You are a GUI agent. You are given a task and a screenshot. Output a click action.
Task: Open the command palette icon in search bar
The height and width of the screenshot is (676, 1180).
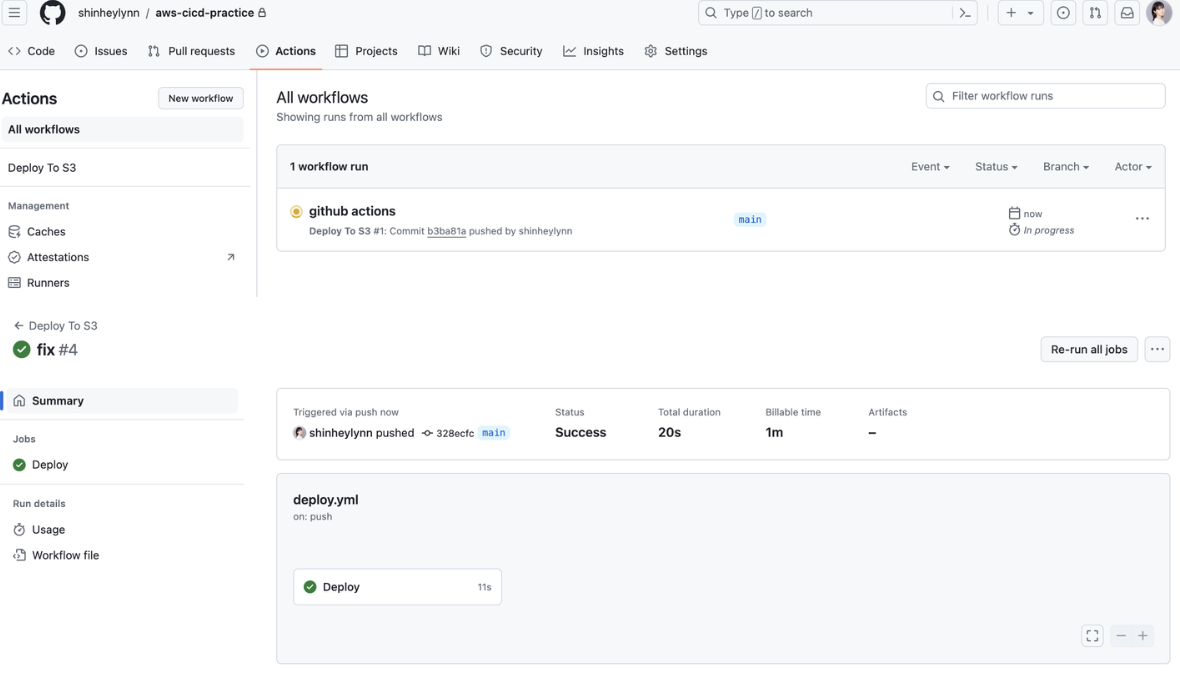965,13
